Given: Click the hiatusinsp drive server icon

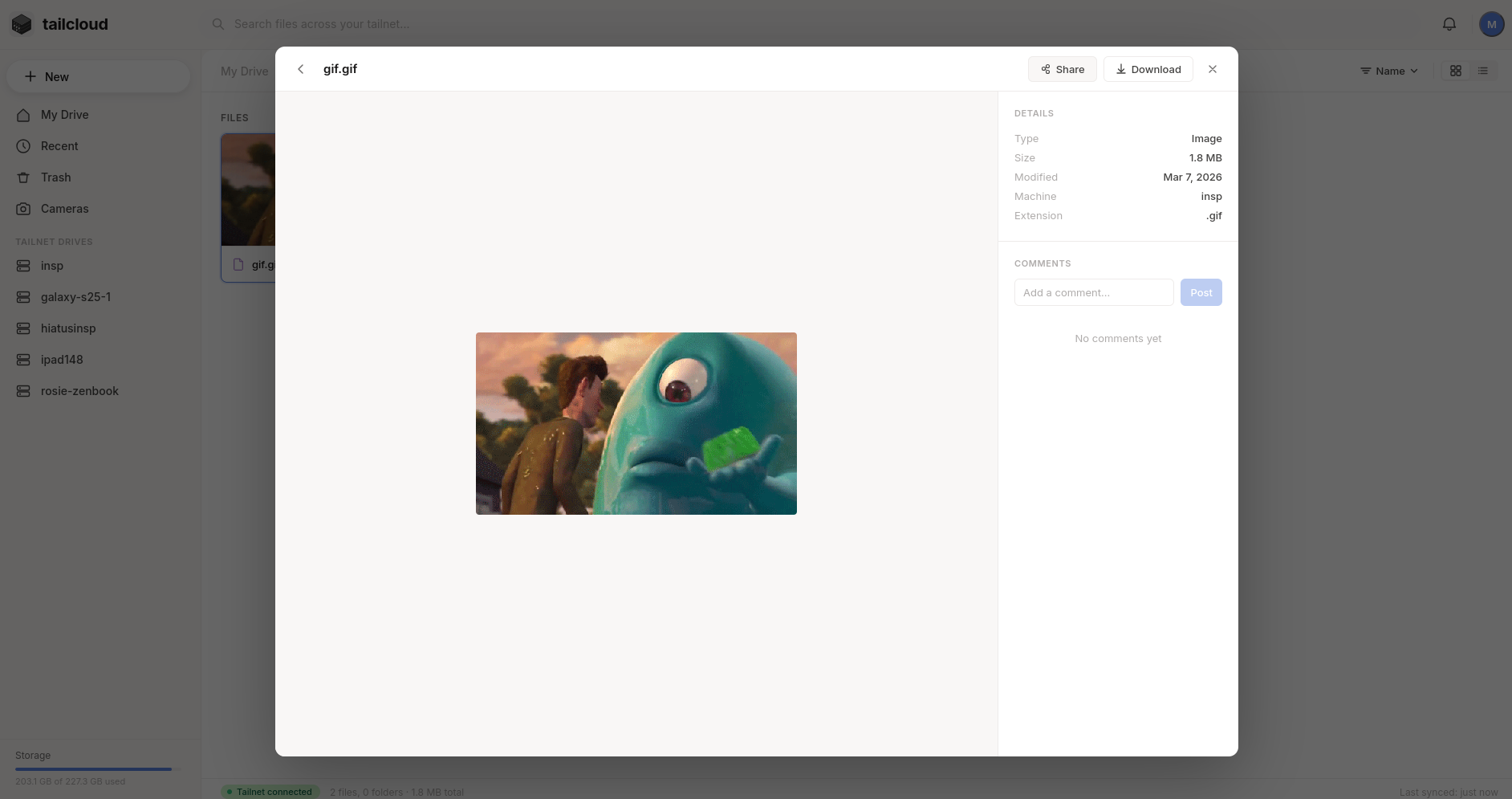Looking at the screenshot, I should click(x=24, y=328).
